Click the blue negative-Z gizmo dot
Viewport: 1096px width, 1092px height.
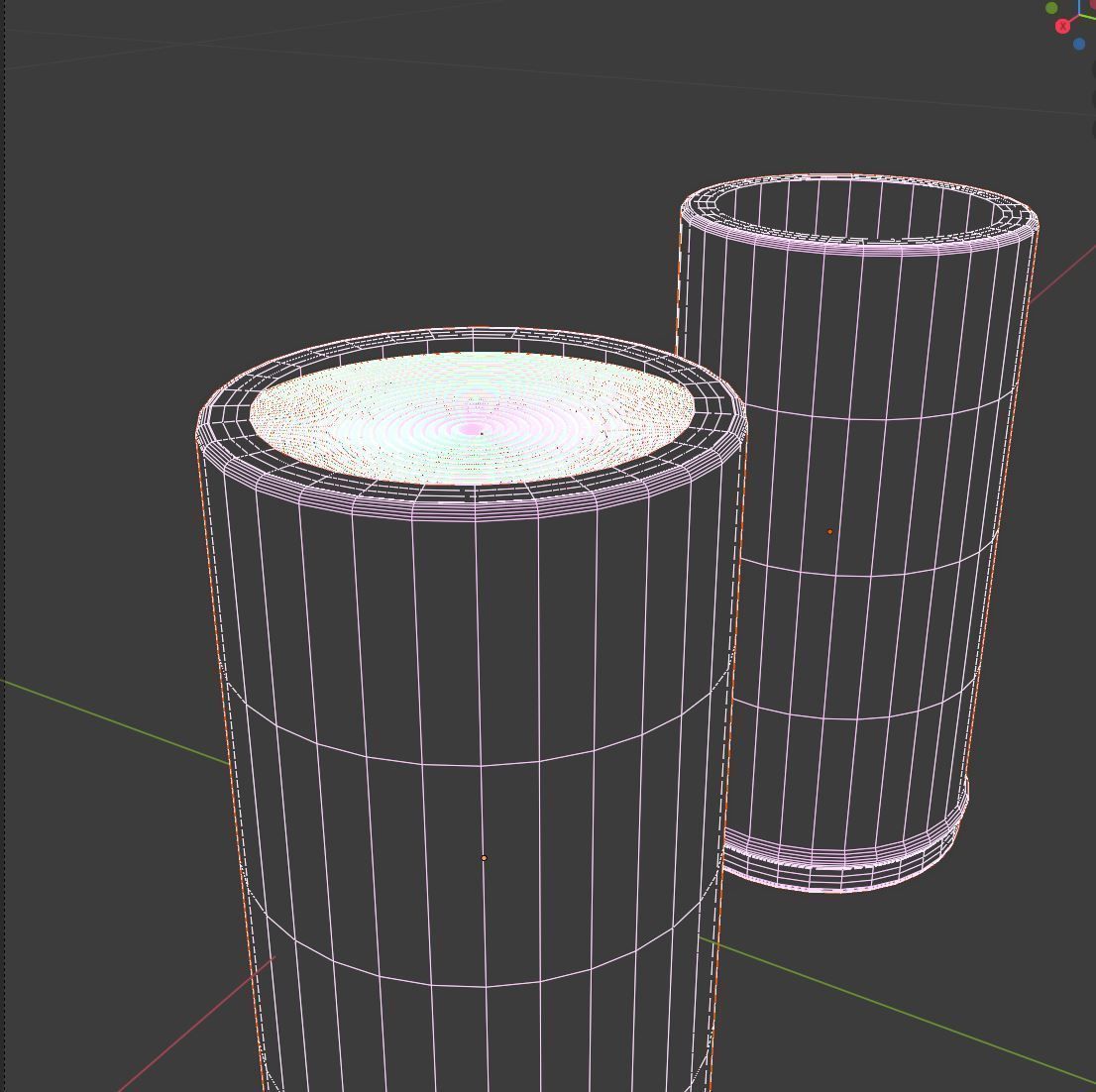[1079, 44]
